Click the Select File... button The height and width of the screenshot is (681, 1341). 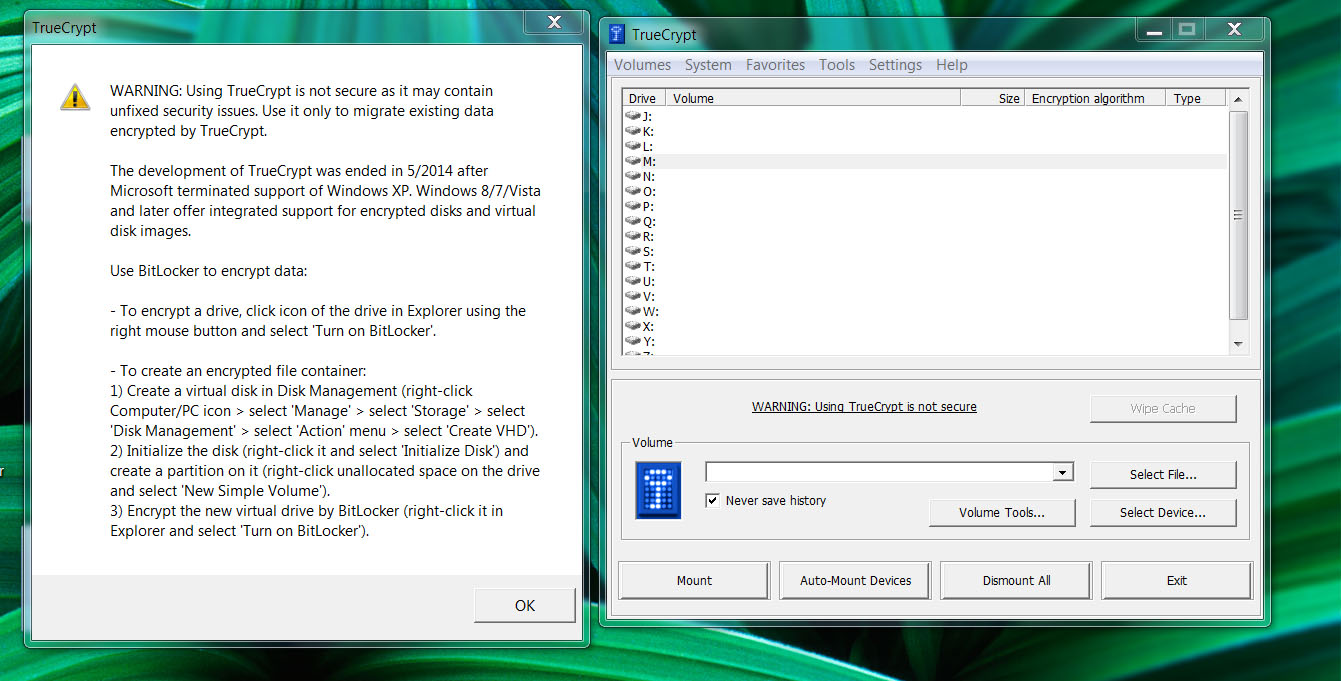pos(1163,474)
